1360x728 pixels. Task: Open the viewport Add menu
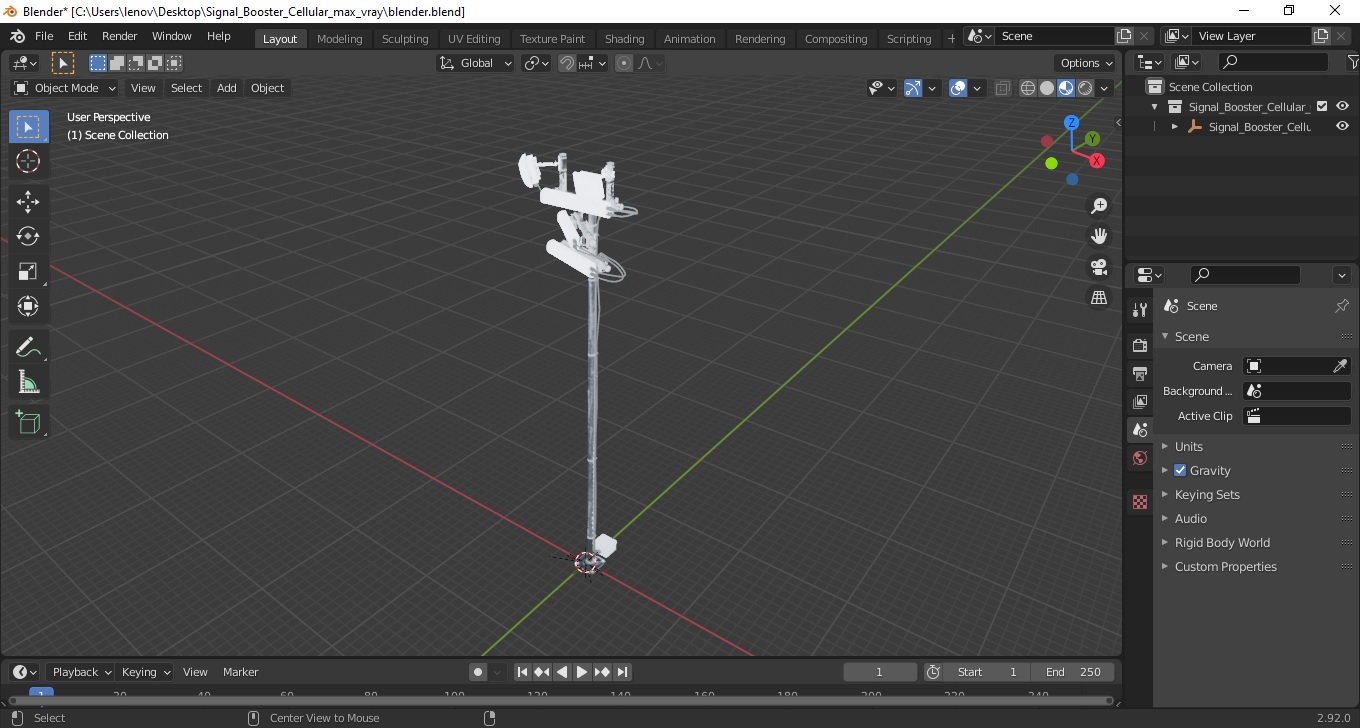click(x=227, y=88)
